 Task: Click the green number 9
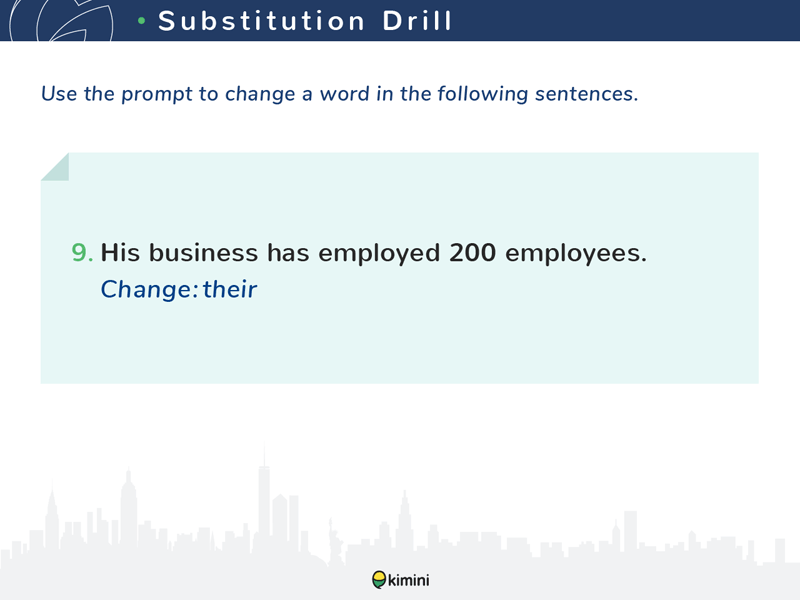pyautogui.click(x=82, y=253)
